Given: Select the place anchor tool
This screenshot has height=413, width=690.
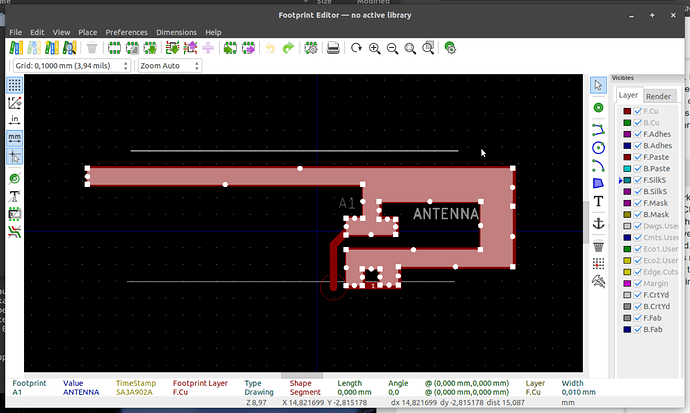Looking at the screenshot, I should tap(598, 223).
